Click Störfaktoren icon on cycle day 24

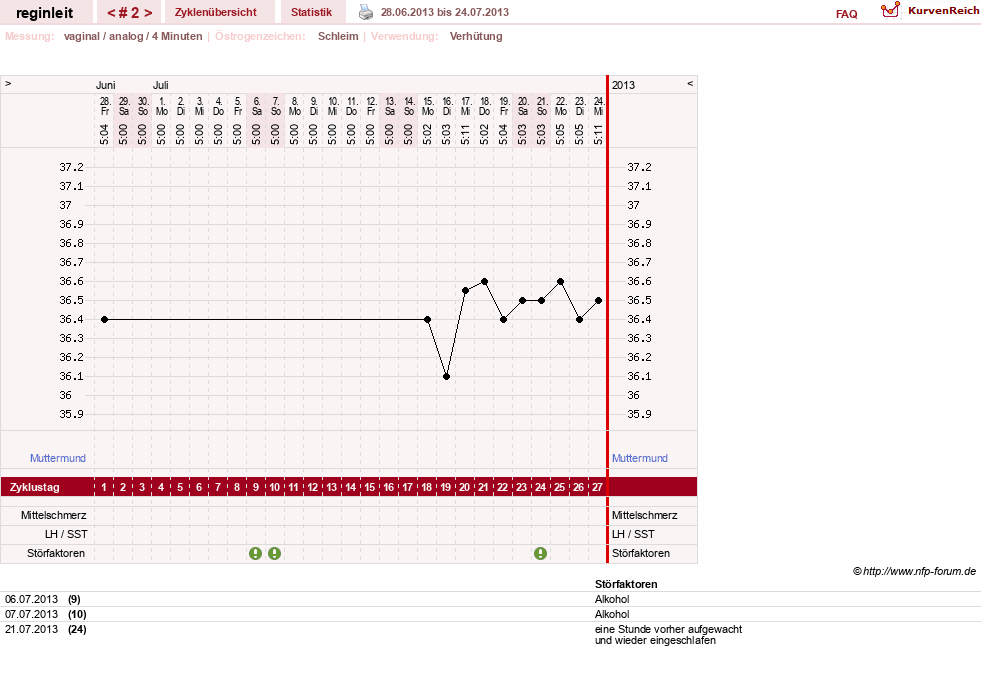coord(541,553)
